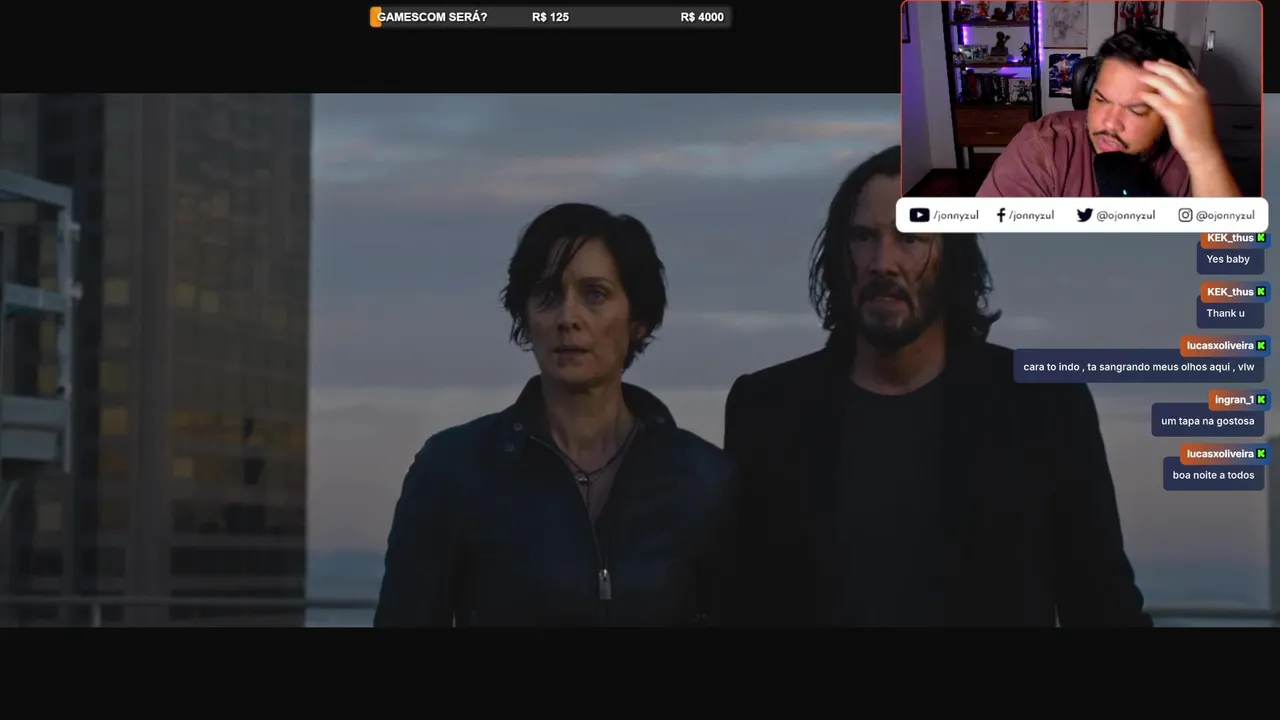This screenshot has width=1280, height=720.
Task: Click username KEK_thus above 'Thank u'
Action: tap(1230, 292)
